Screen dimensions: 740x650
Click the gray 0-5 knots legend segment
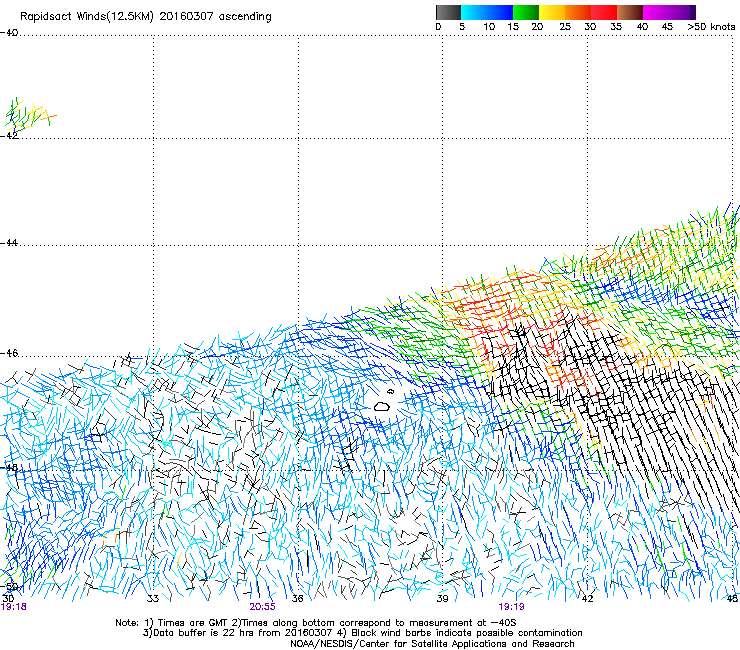[448, 12]
